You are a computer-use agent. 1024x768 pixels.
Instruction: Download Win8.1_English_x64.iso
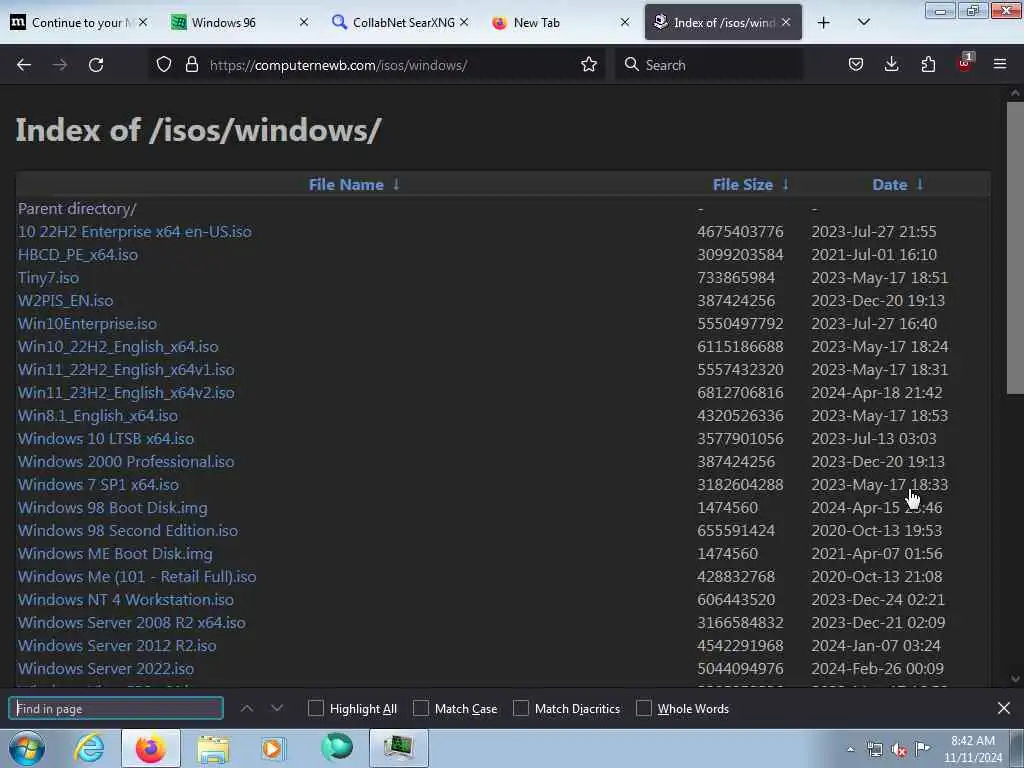point(98,415)
